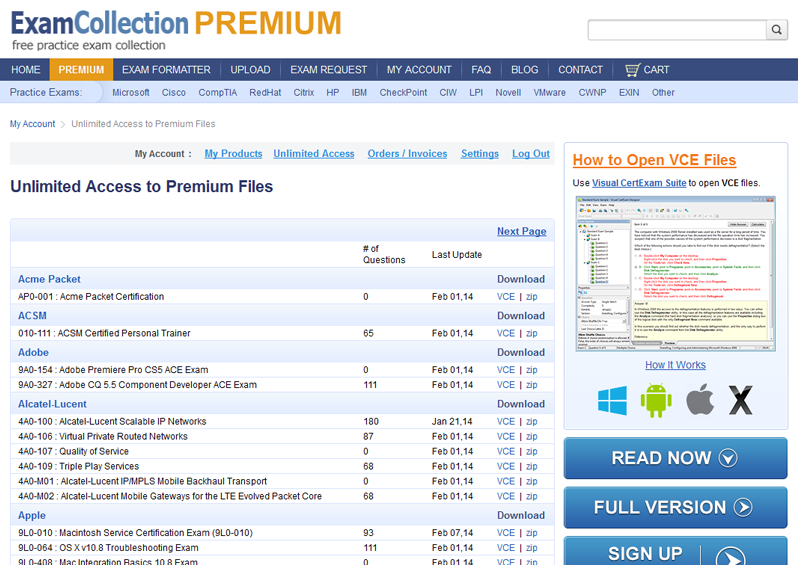Open the account Settings link
Viewport: 798px width, 565px height.
[479, 154]
